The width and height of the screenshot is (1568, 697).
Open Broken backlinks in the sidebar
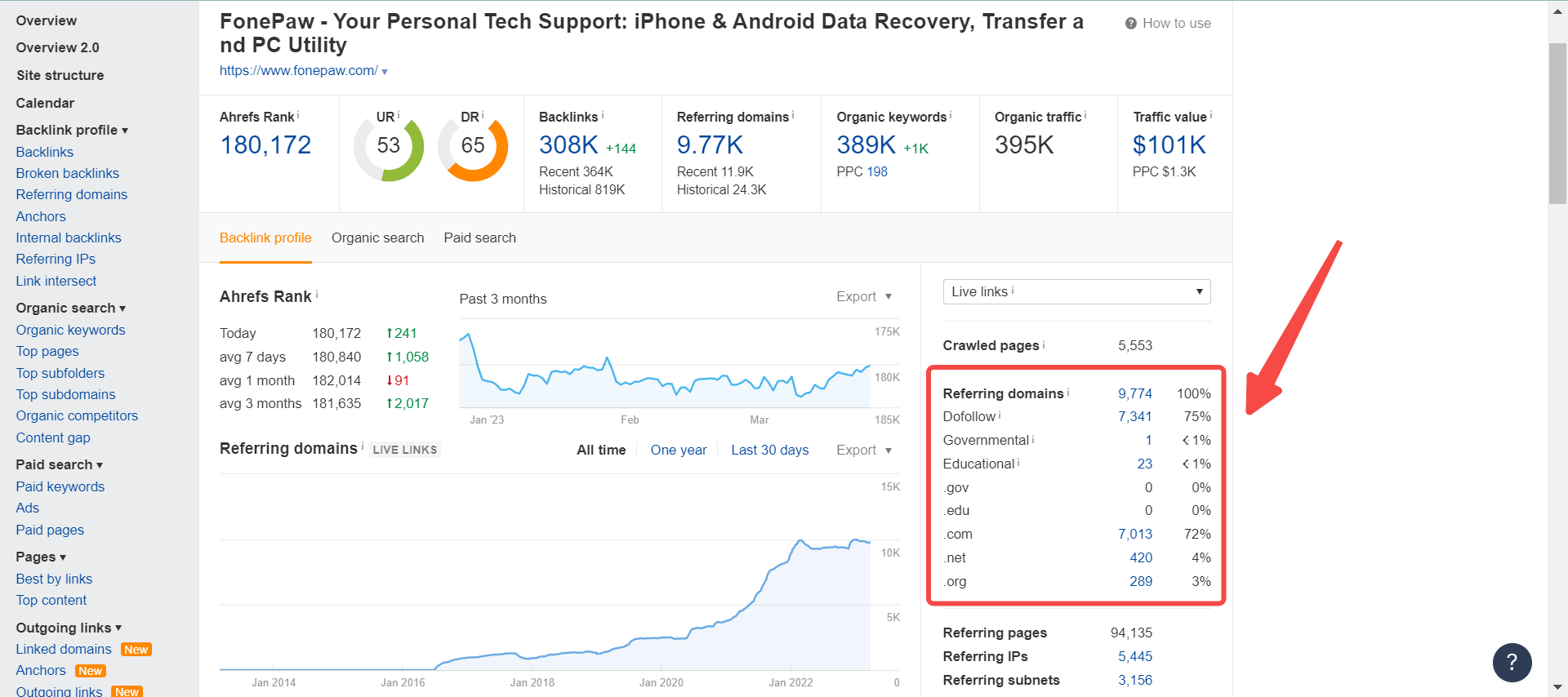pyautogui.click(x=68, y=173)
